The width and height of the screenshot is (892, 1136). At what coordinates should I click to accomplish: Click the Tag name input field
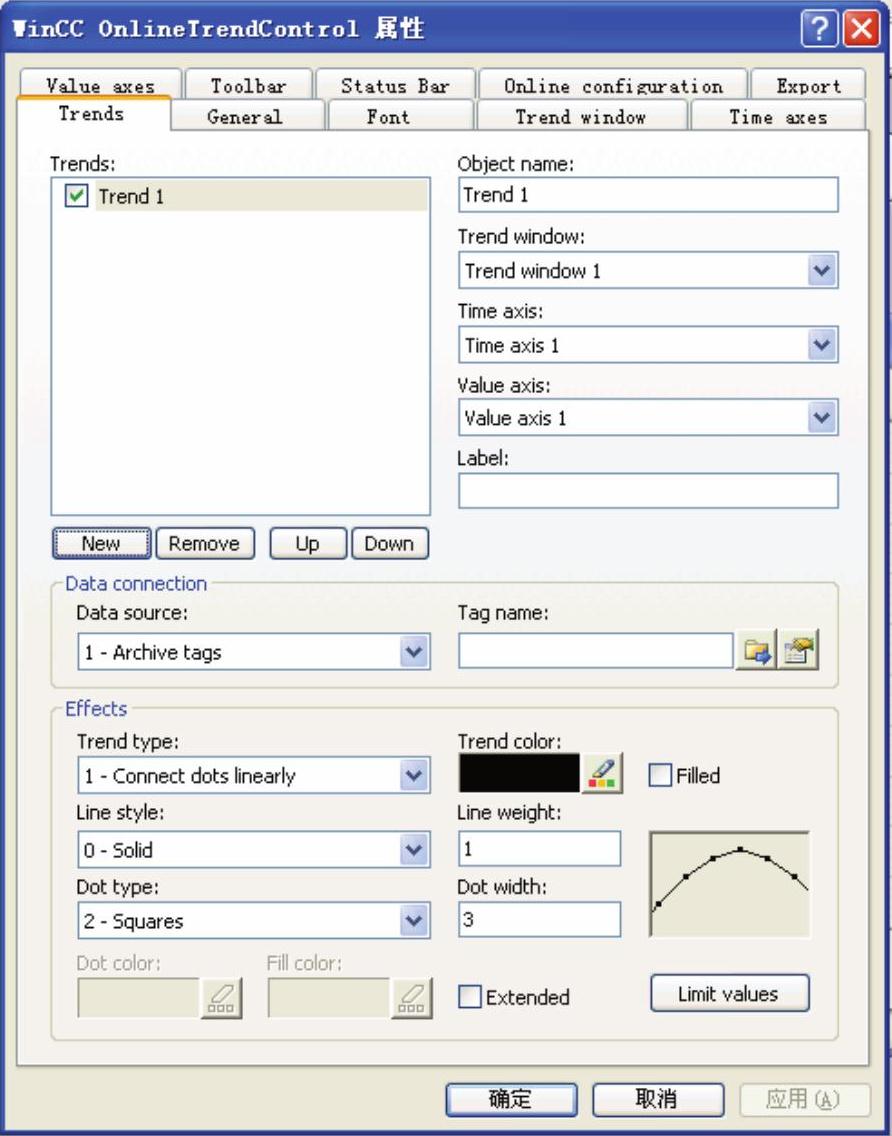596,651
